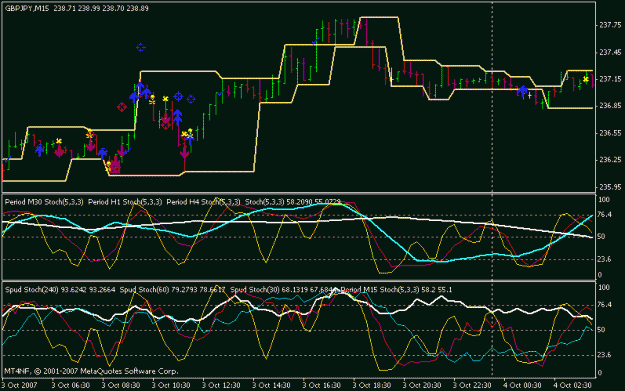Screen dimensions: 625x391
Task: Select the Spud Stoch(60) indicator label
Action: pos(145,290)
